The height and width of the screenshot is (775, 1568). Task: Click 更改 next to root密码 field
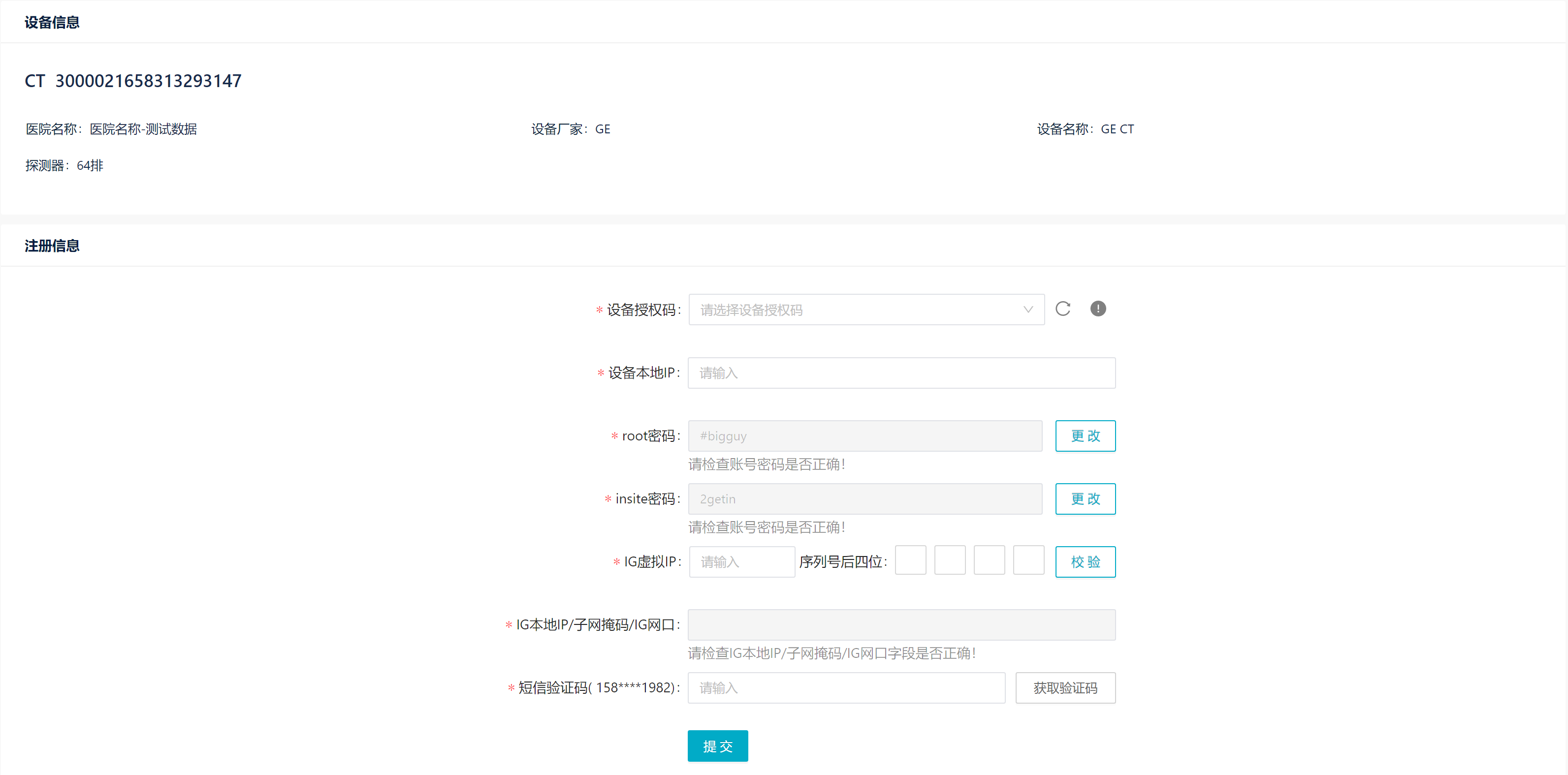click(1086, 435)
